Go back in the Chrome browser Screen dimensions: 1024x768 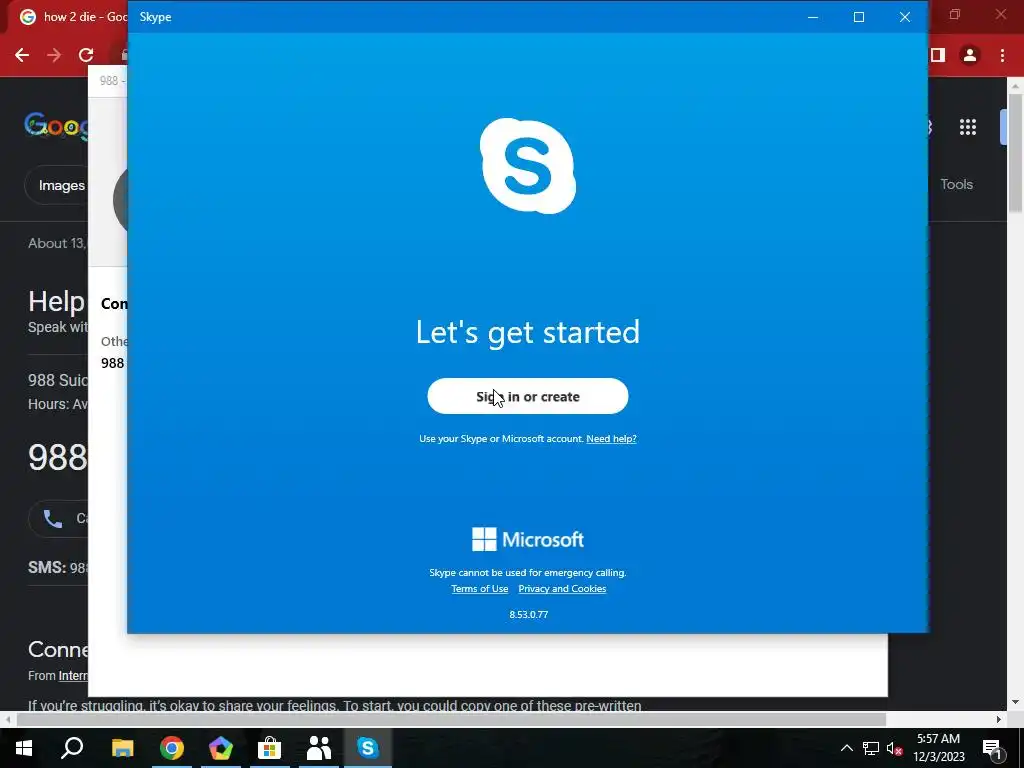[22, 55]
